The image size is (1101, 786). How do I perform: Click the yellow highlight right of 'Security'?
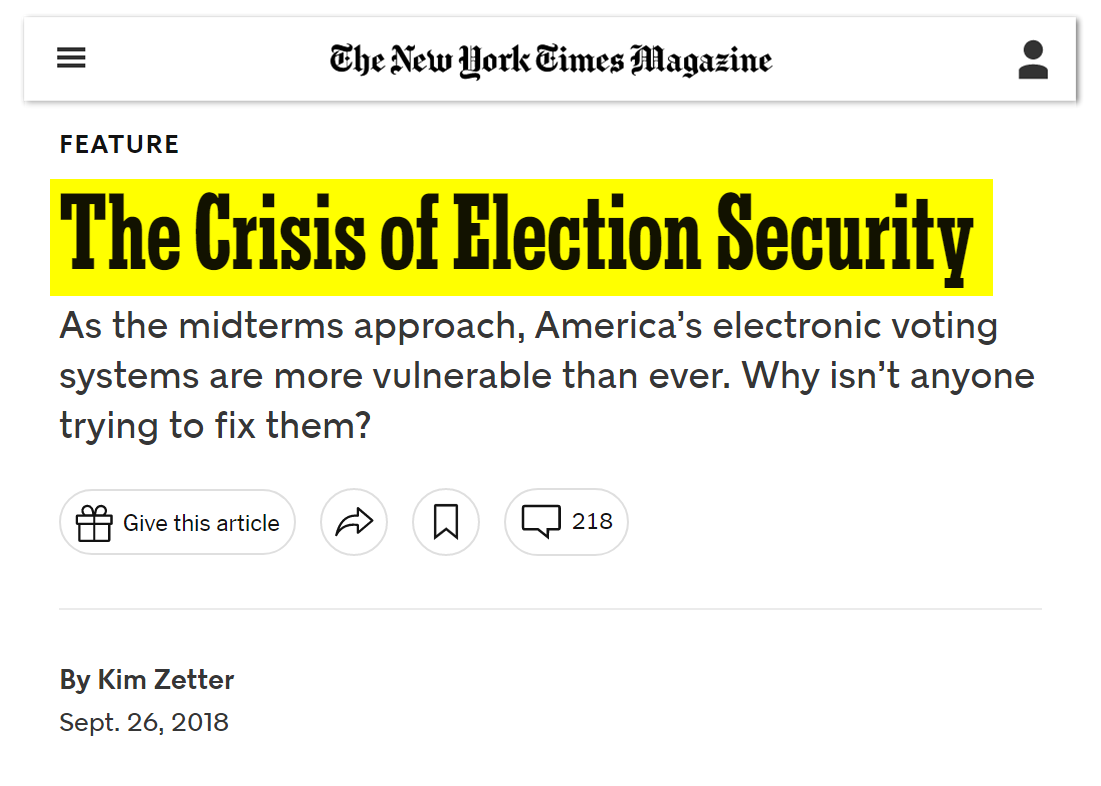tap(983, 238)
